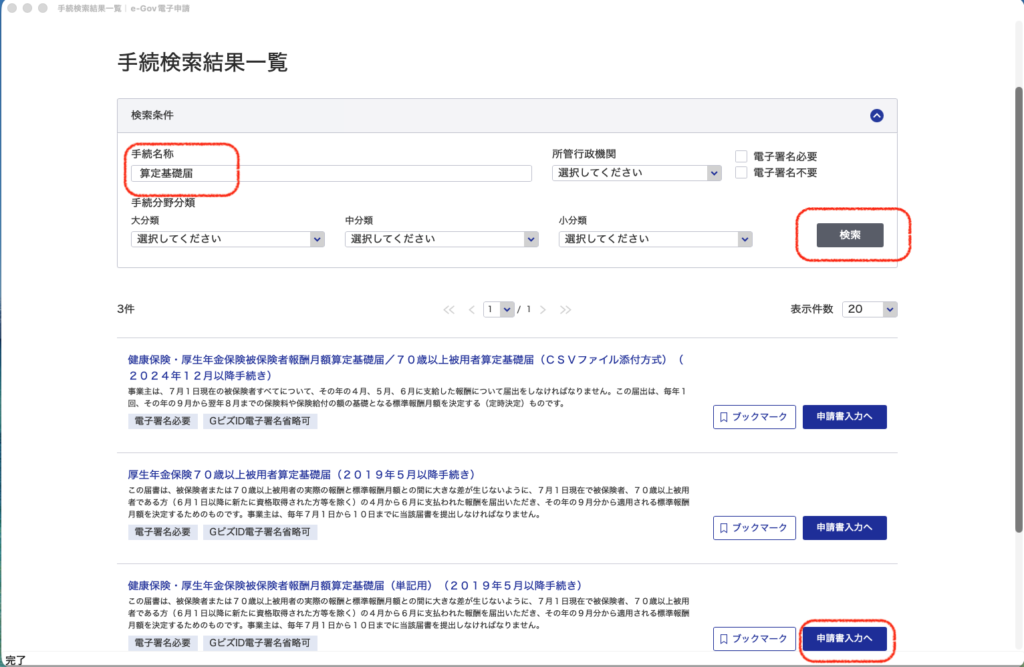
Task: Click GビズID電子署名省略可 tag under 単記用
Action: click(x=260, y=643)
